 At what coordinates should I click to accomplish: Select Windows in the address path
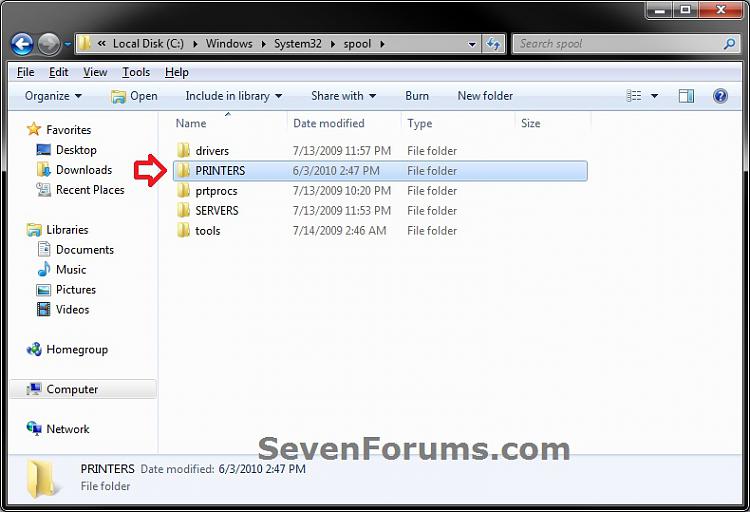pyautogui.click(x=229, y=44)
